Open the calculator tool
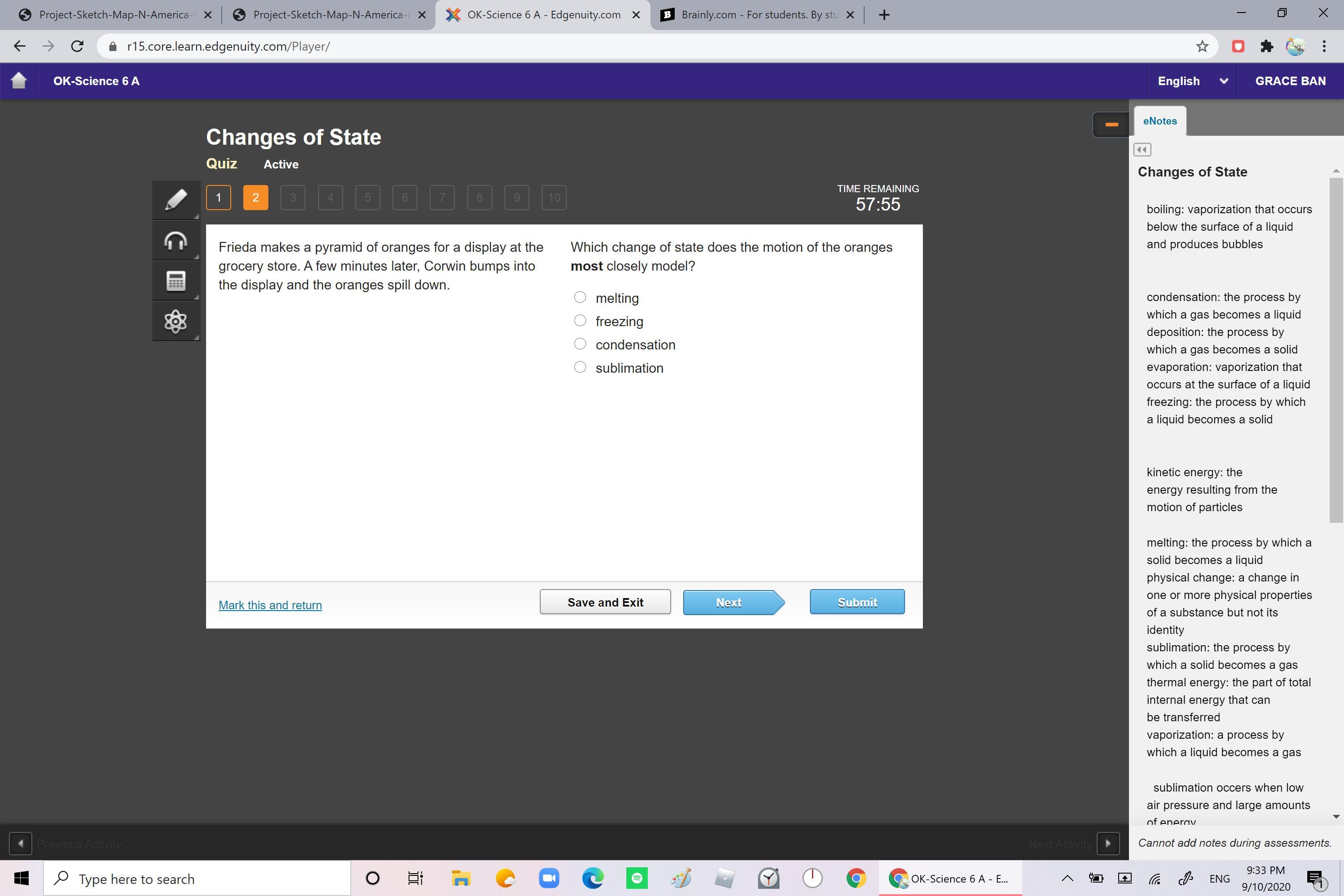 (176, 280)
